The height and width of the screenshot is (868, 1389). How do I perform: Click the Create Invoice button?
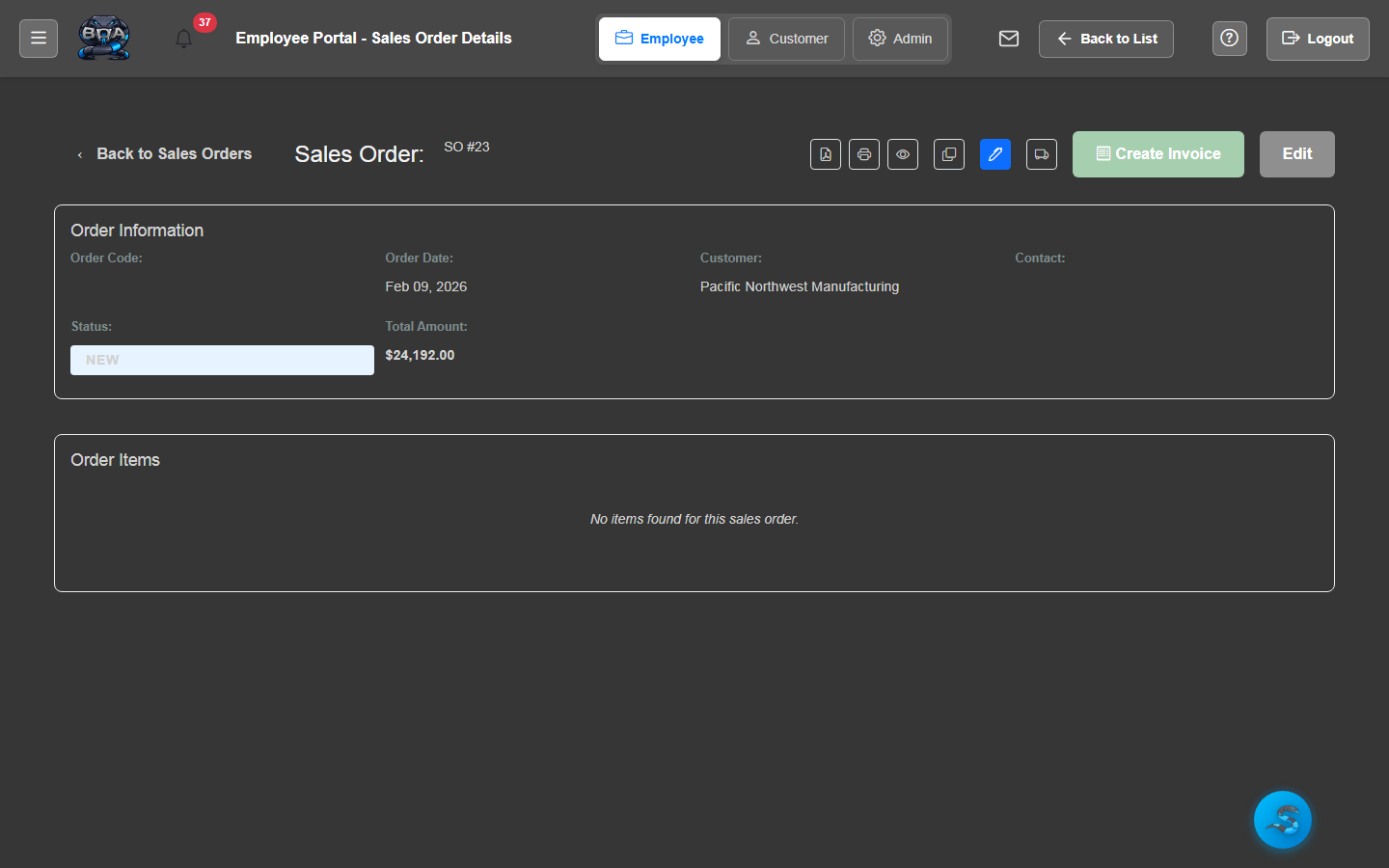tap(1157, 154)
